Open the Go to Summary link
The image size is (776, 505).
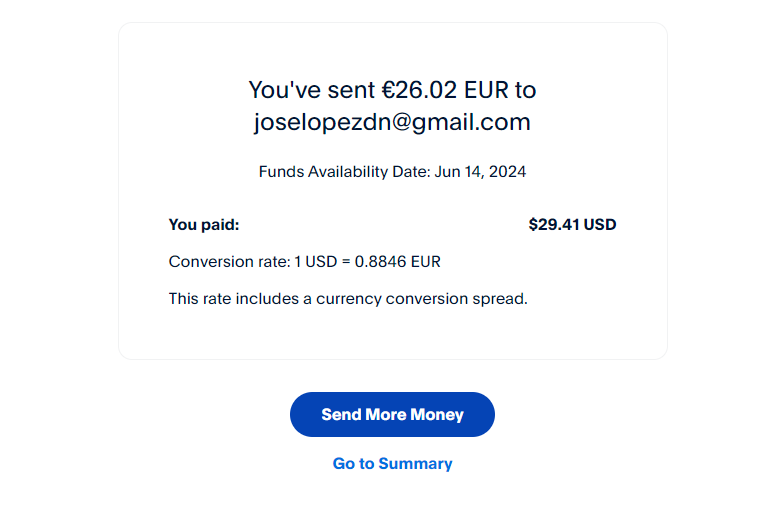pyautogui.click(x=392, y=464)
